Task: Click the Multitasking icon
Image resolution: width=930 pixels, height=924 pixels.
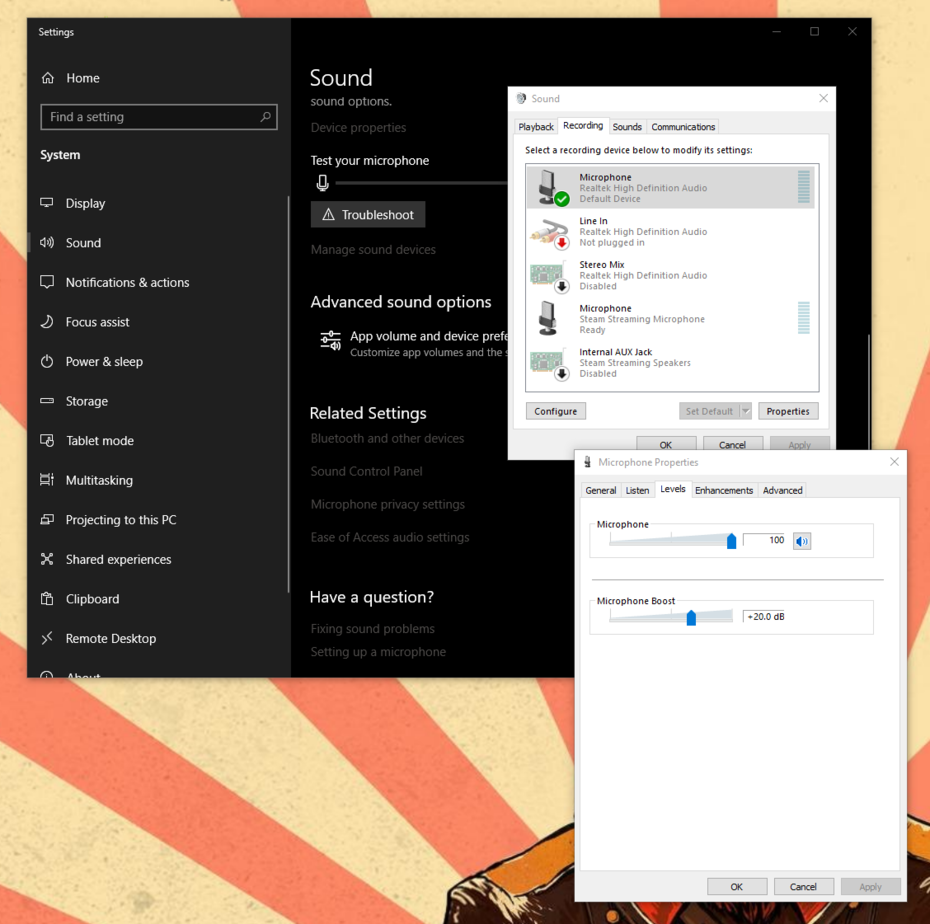Action: tap(47, 480)
